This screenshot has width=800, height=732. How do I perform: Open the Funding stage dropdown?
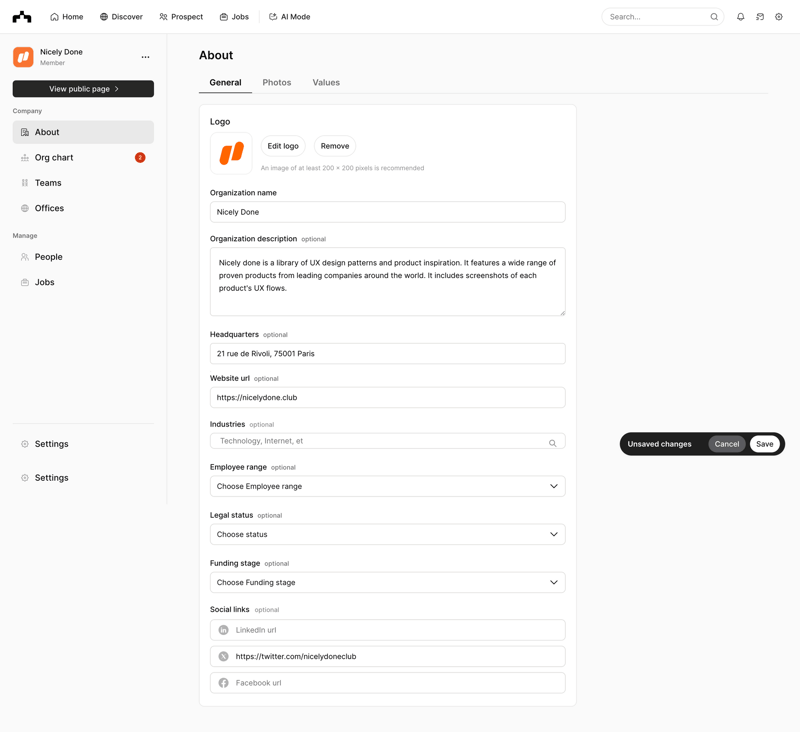pos(387,582)
